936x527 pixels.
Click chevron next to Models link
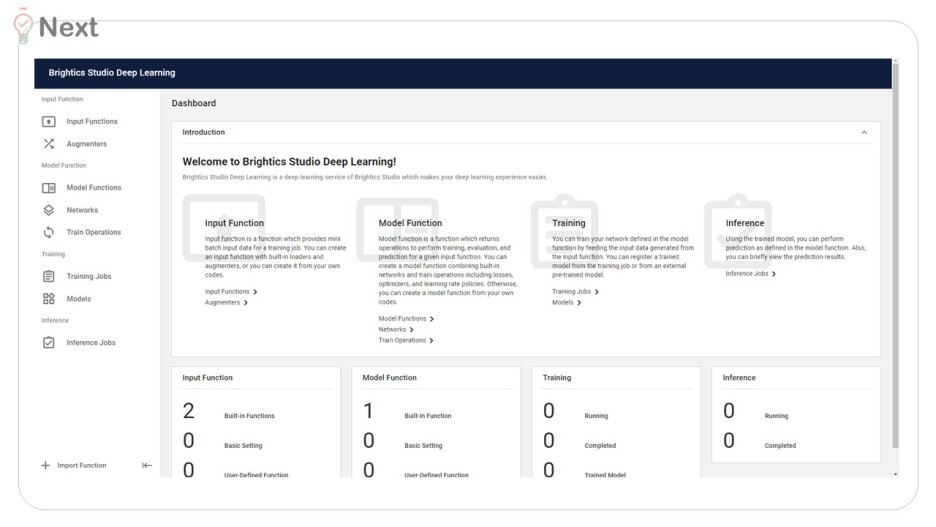pyautogui.click(x=579, y=303)
